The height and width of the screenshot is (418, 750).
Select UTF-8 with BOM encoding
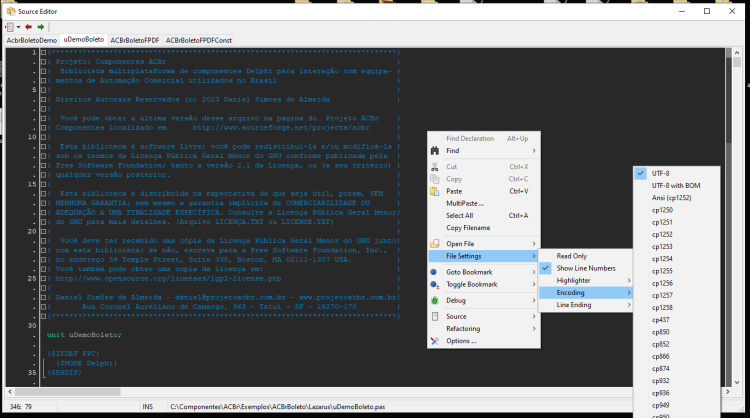[677, 186]
